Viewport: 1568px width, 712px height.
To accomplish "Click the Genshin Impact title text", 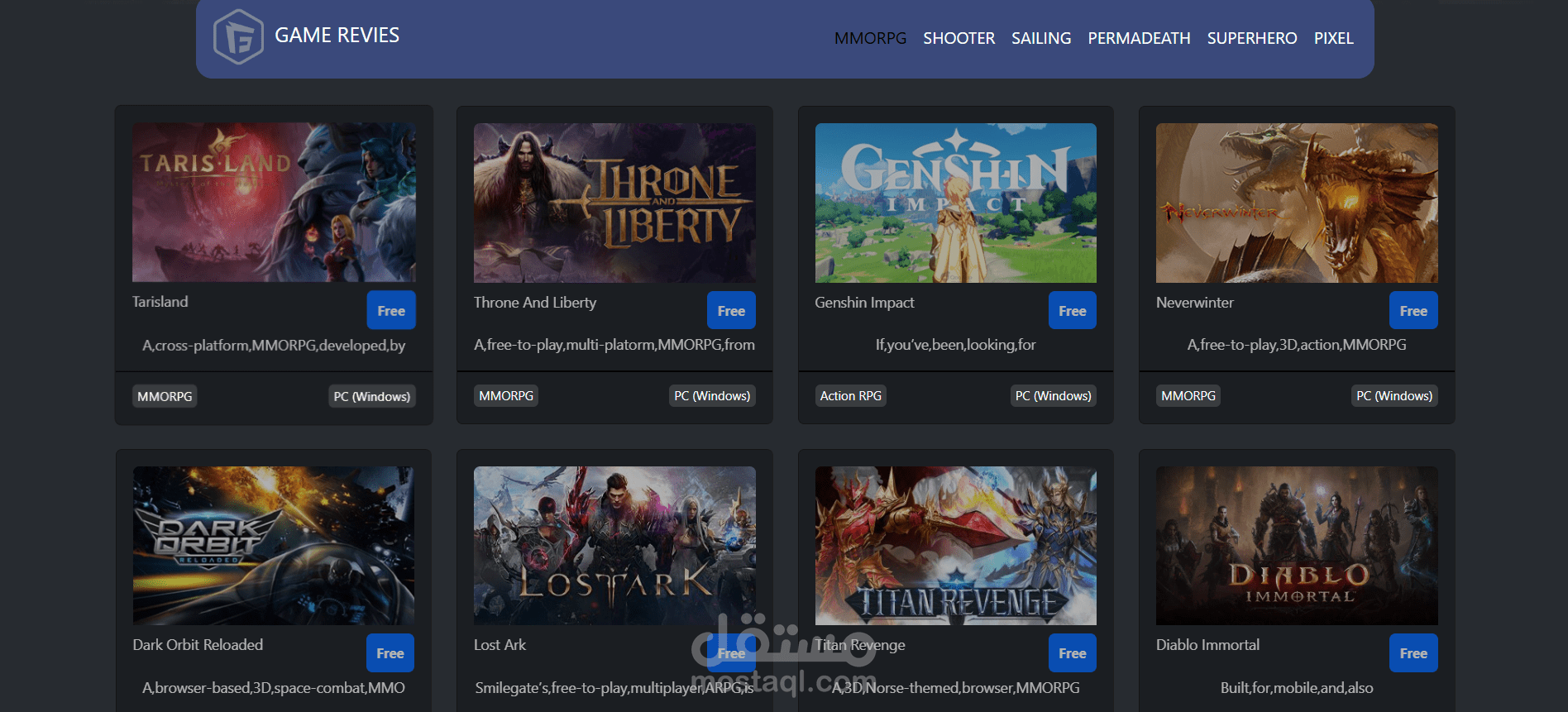I will click(864, 303).
